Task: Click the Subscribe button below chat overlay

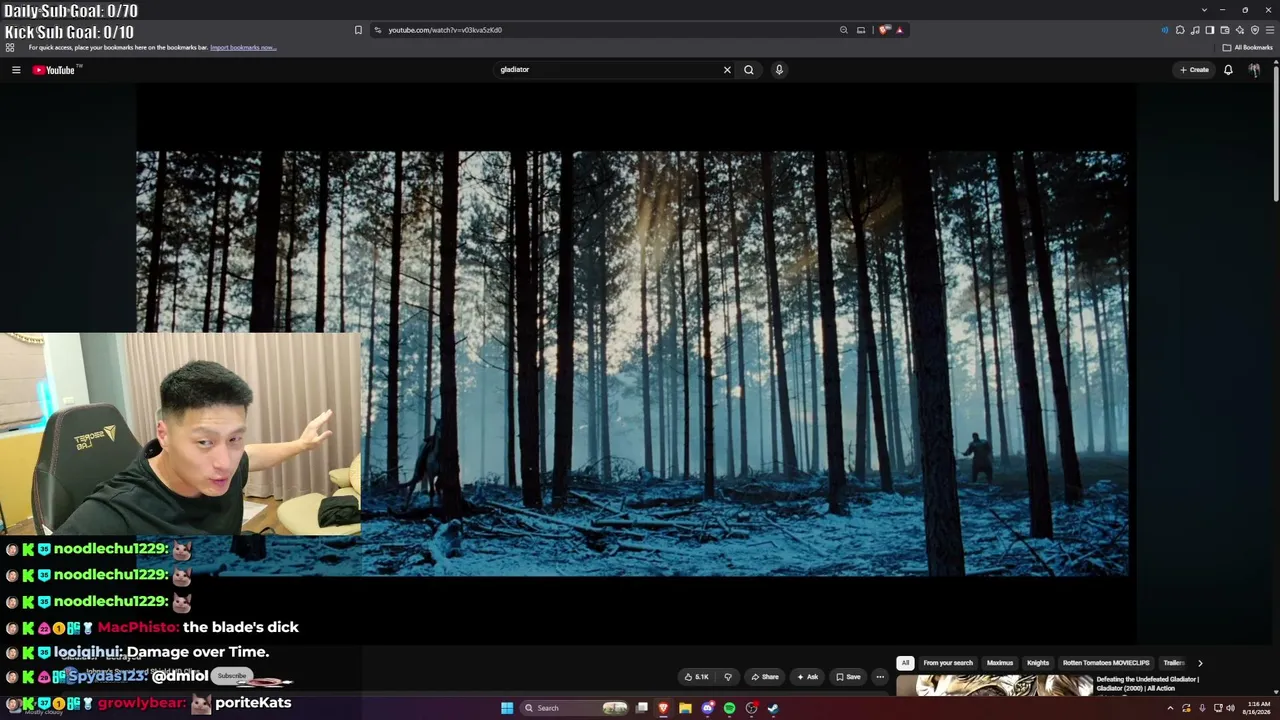Action: (x=231, y=676)
